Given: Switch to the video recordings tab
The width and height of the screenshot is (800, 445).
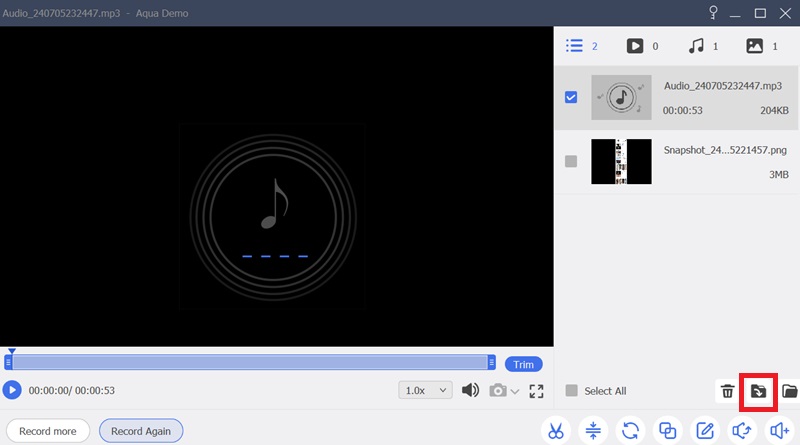Looking at the screenshot, I should click(x=642, y=46).
